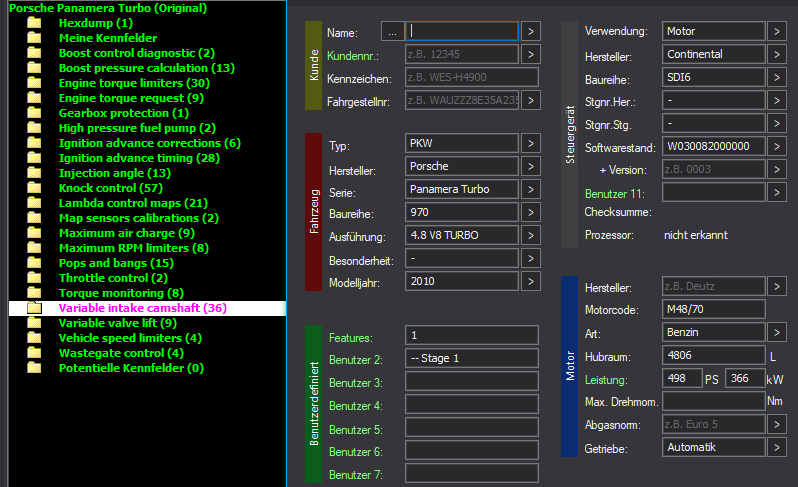Select the Wastegate control (4) label
798x487 pixels.
(x=121, y=353)
